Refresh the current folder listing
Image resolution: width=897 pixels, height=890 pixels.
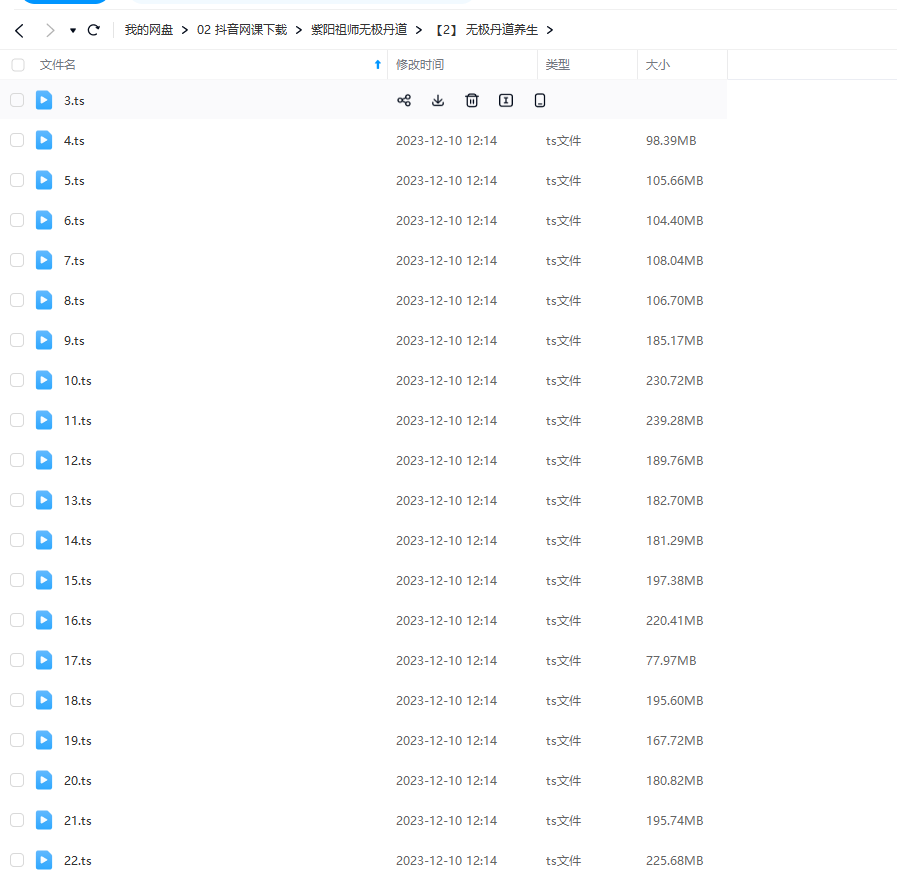click(94, 30)
